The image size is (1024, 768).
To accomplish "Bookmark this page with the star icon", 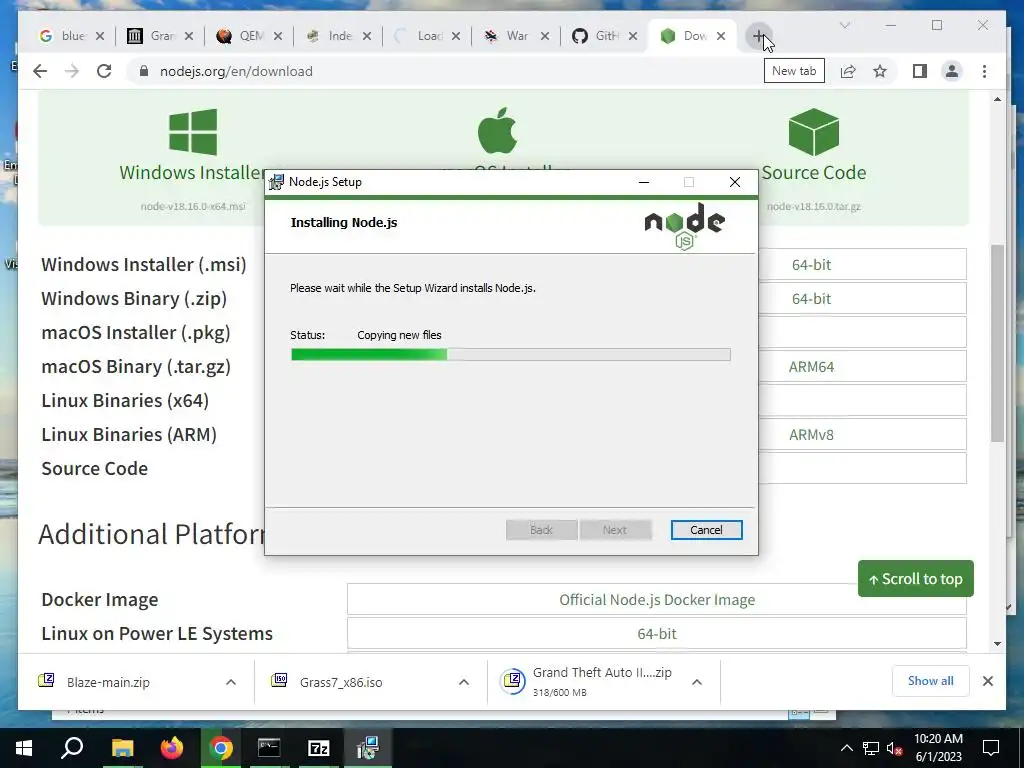I will pos(880,71).
